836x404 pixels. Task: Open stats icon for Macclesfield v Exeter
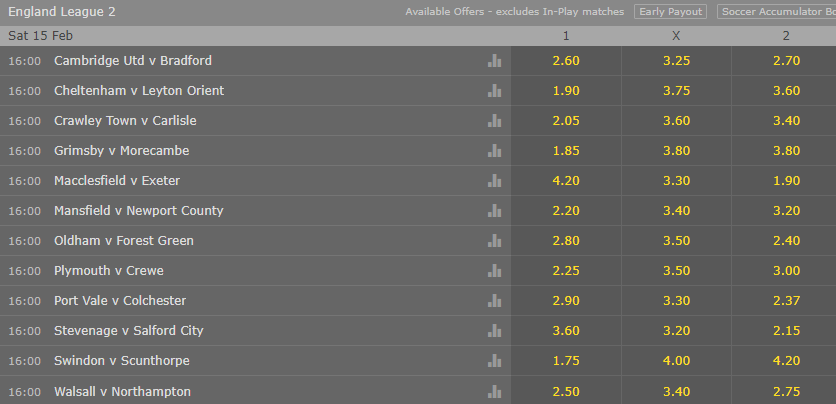pos(494,181)
